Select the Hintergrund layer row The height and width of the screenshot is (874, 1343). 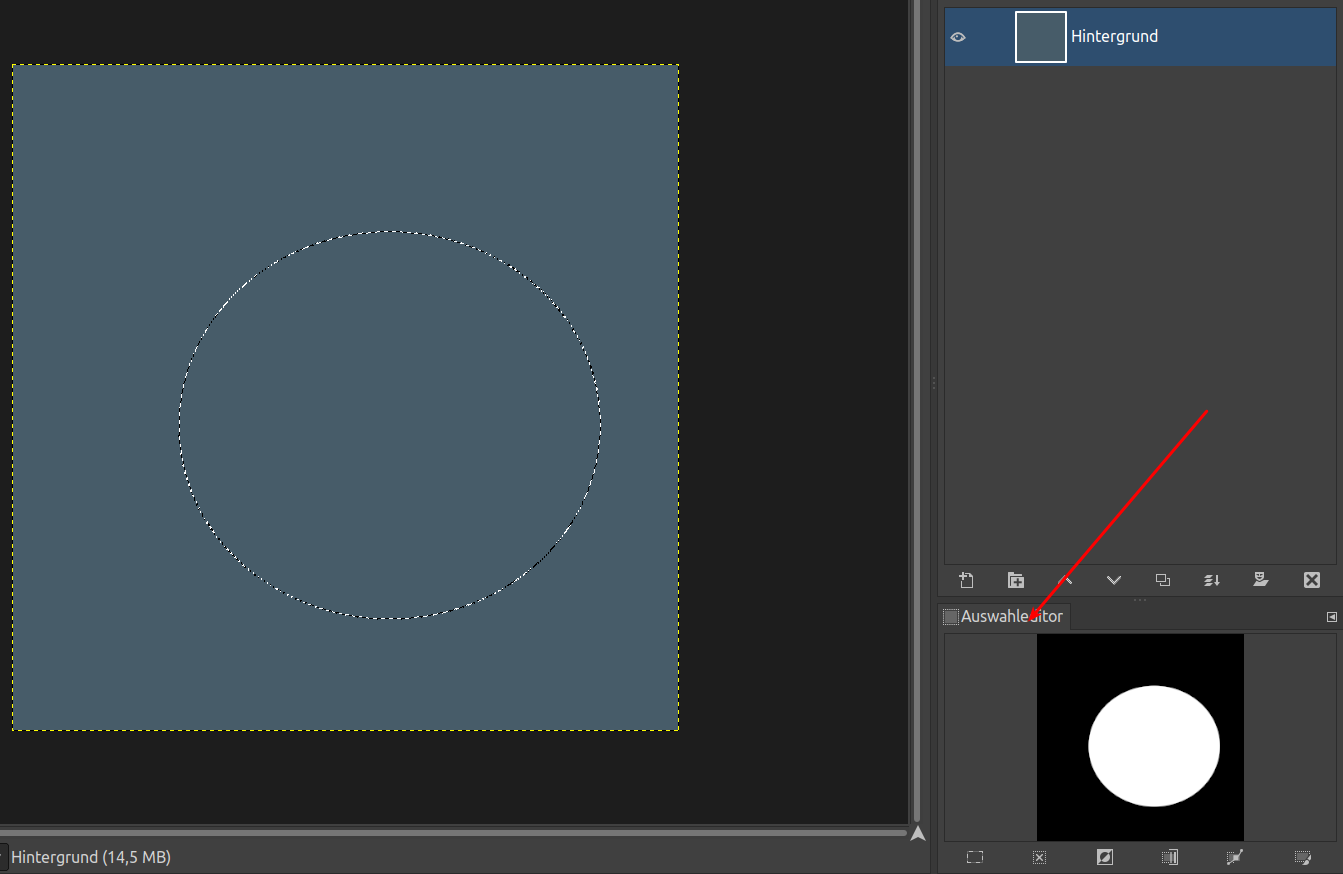[1200, 37]
